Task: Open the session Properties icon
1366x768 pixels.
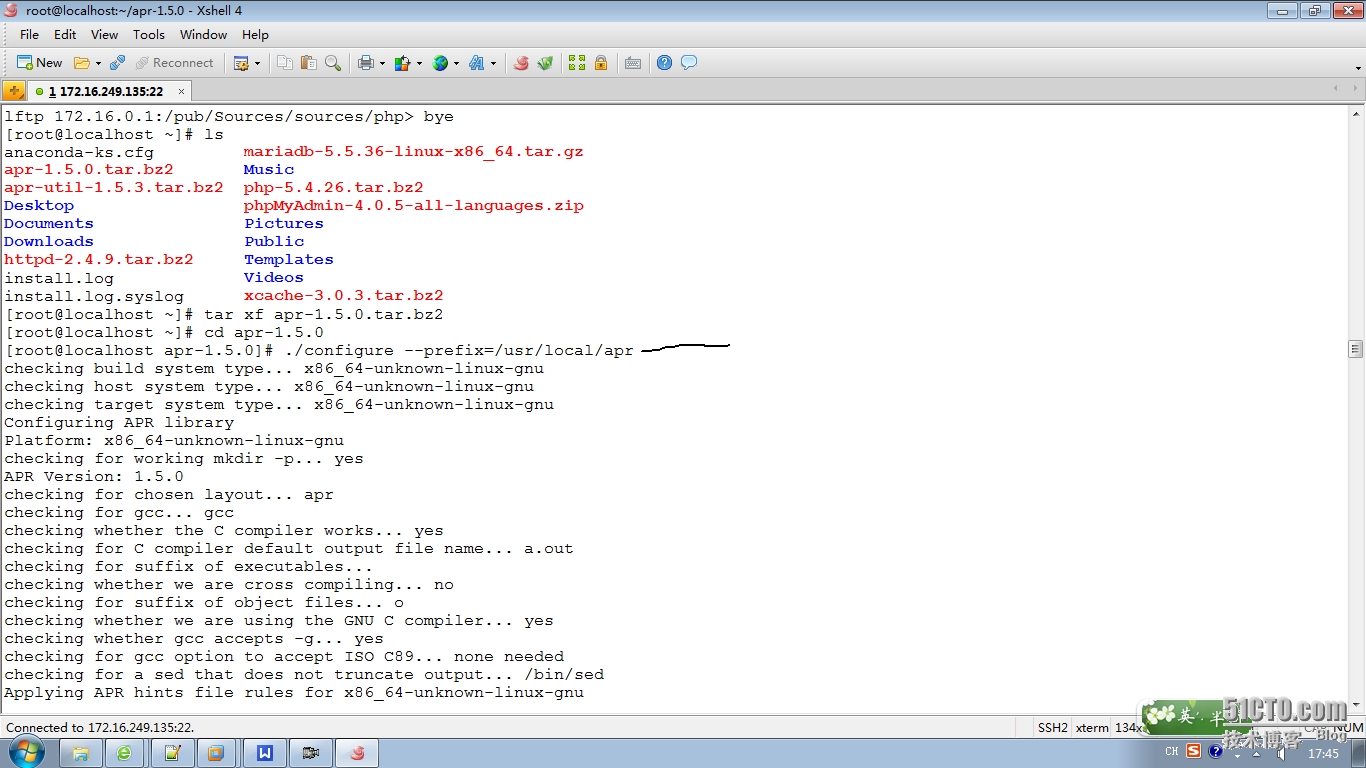Action: (241, 63)
